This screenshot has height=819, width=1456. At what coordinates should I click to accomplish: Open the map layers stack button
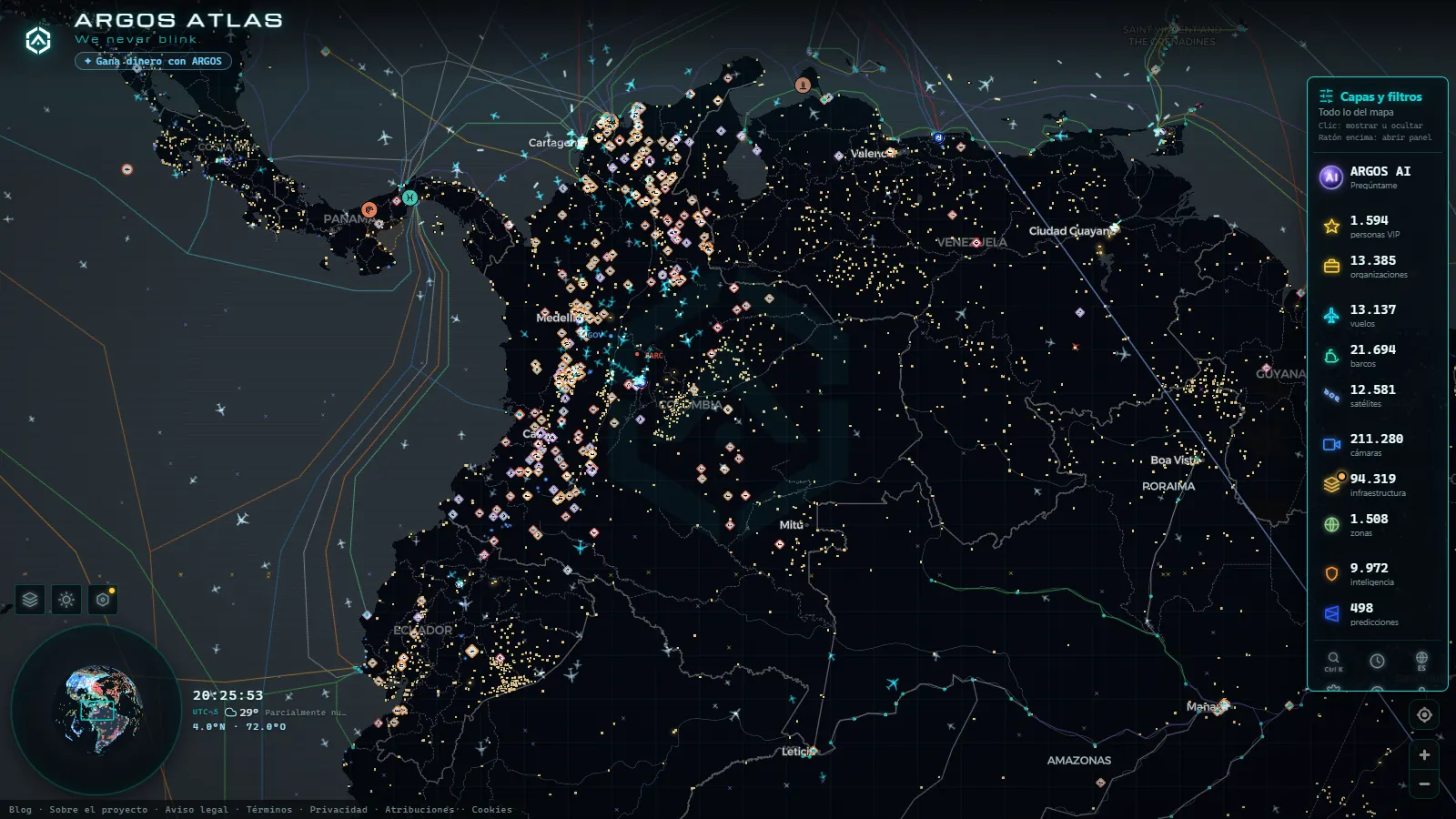tap(30, 600)
